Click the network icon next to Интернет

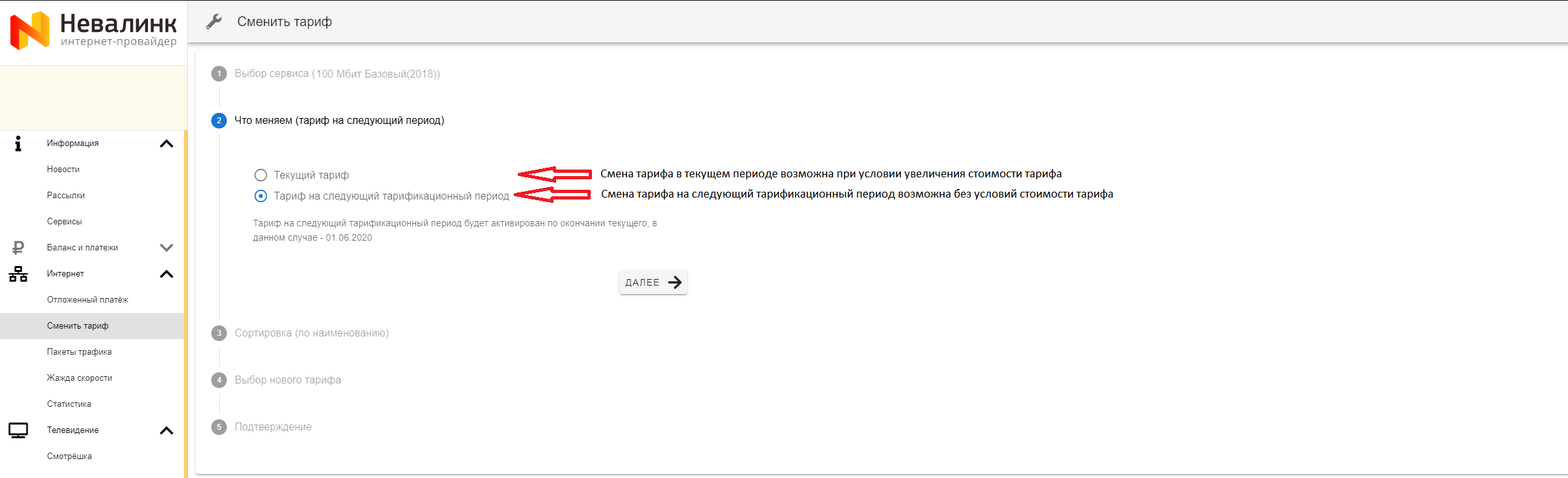[x=18, y=274]
